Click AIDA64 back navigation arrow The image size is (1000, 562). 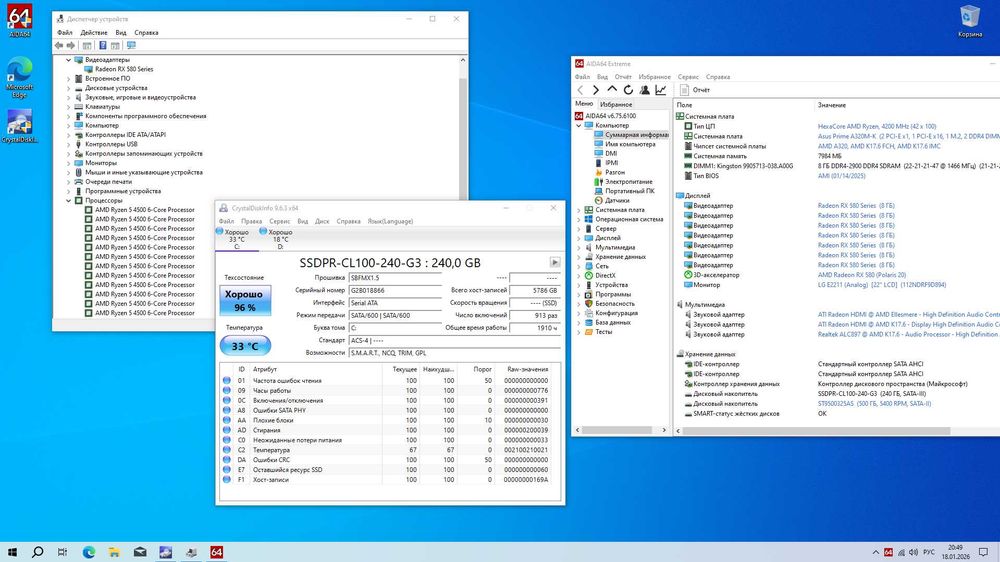coord(580,90)
